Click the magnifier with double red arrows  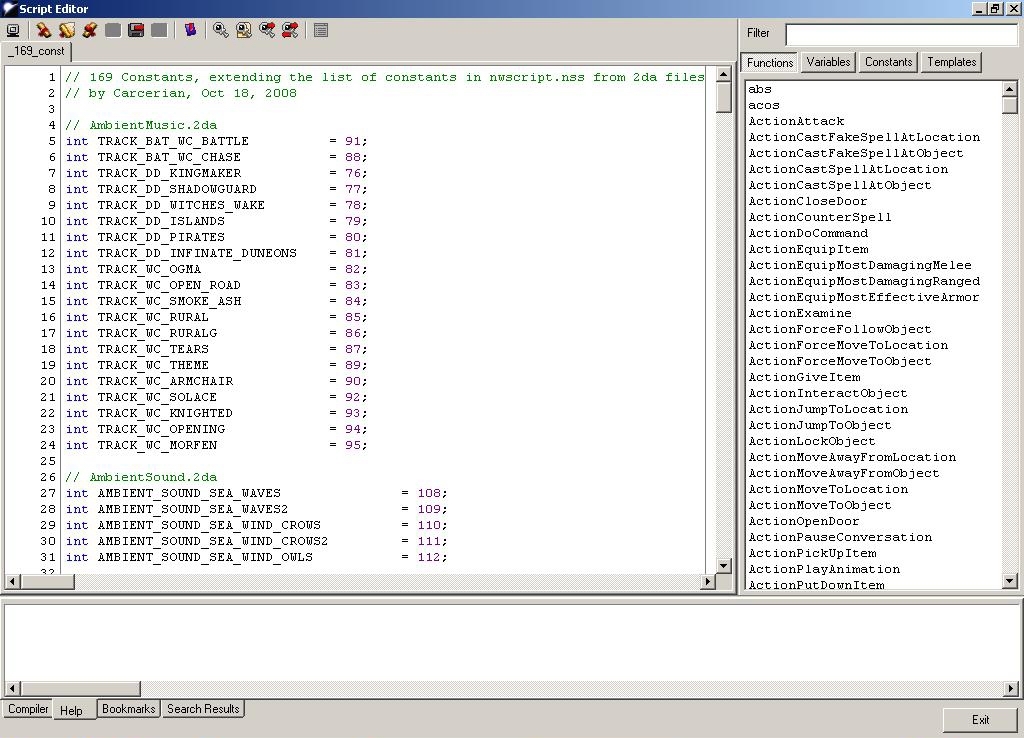[x=290, y=31]
